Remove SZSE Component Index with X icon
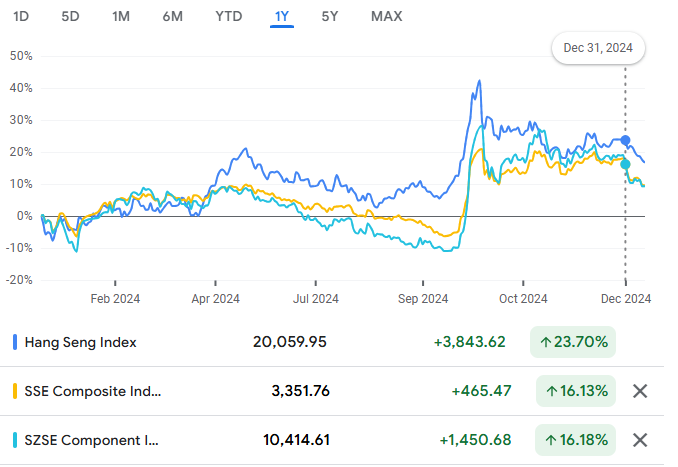Viewport: 678px width, 467px height. click(641, 440)
